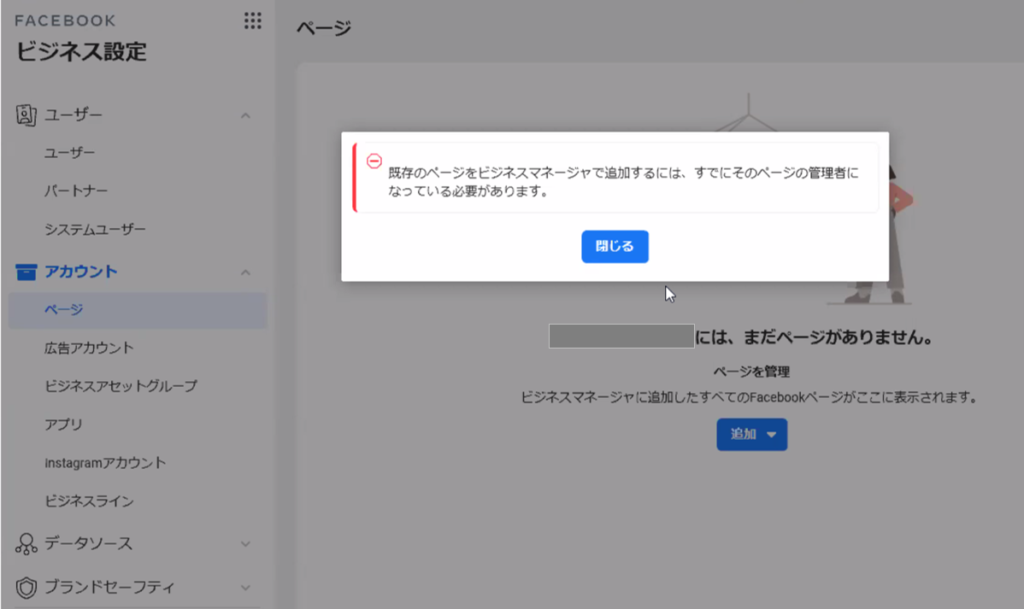
Task: Click the ユーザー section person icon
Action: (x=26, y=115)
